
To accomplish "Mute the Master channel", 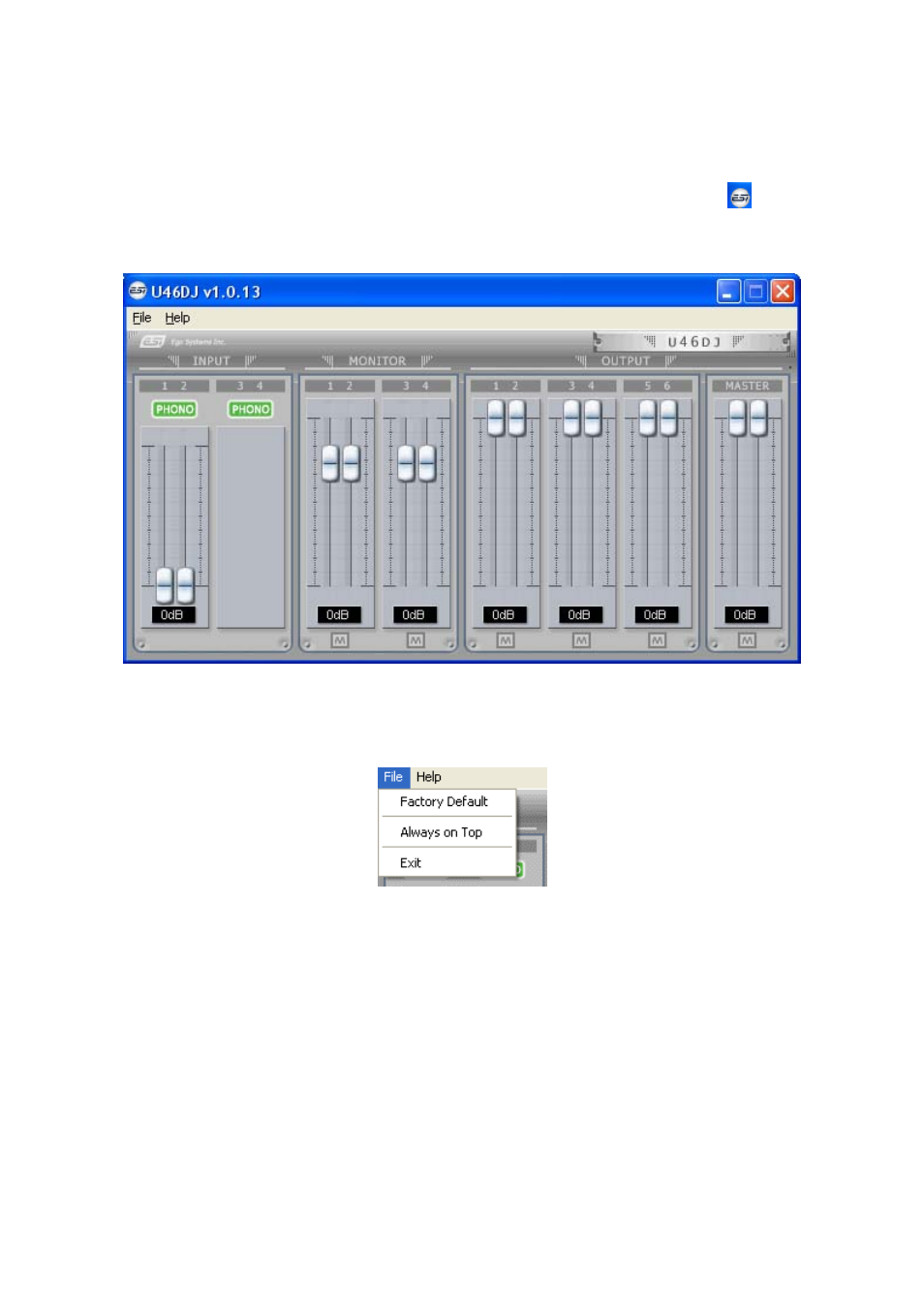I will (x=746, y=640).
